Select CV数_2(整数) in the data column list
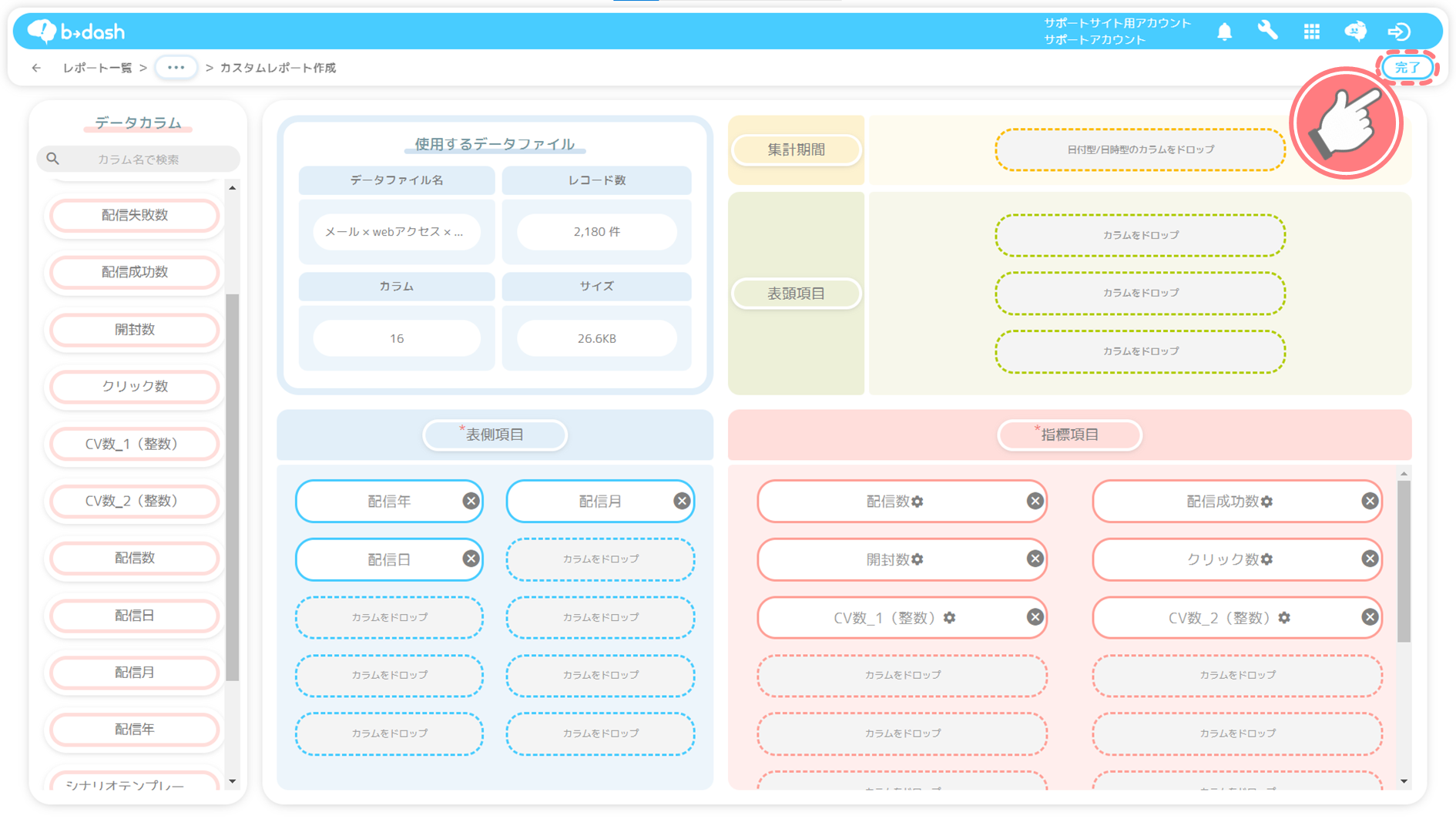This screenshot has height=819, width=1456. click(x=135, y=501)
